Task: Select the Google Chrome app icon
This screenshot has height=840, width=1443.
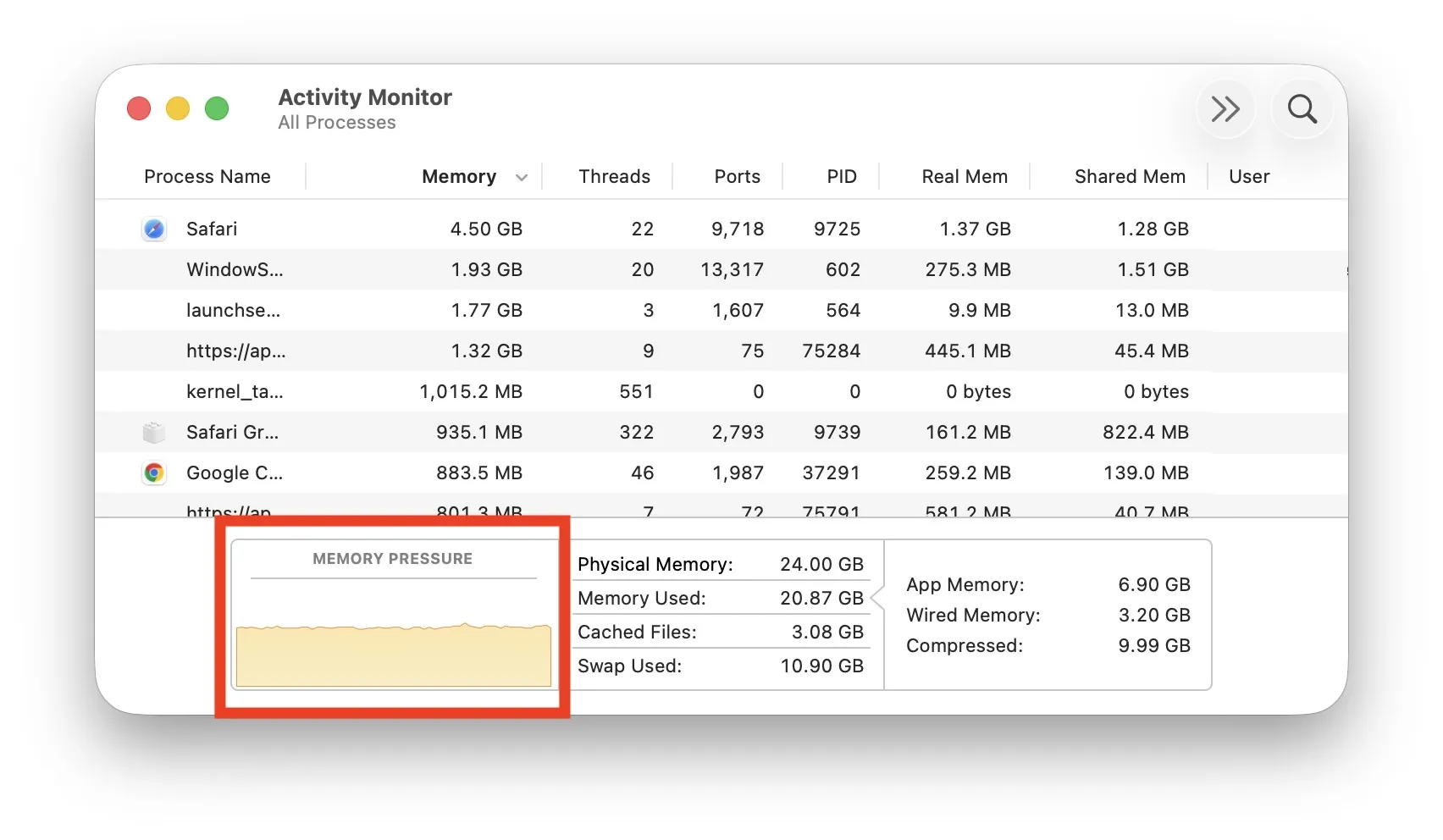Action: [x=154, y=472]
